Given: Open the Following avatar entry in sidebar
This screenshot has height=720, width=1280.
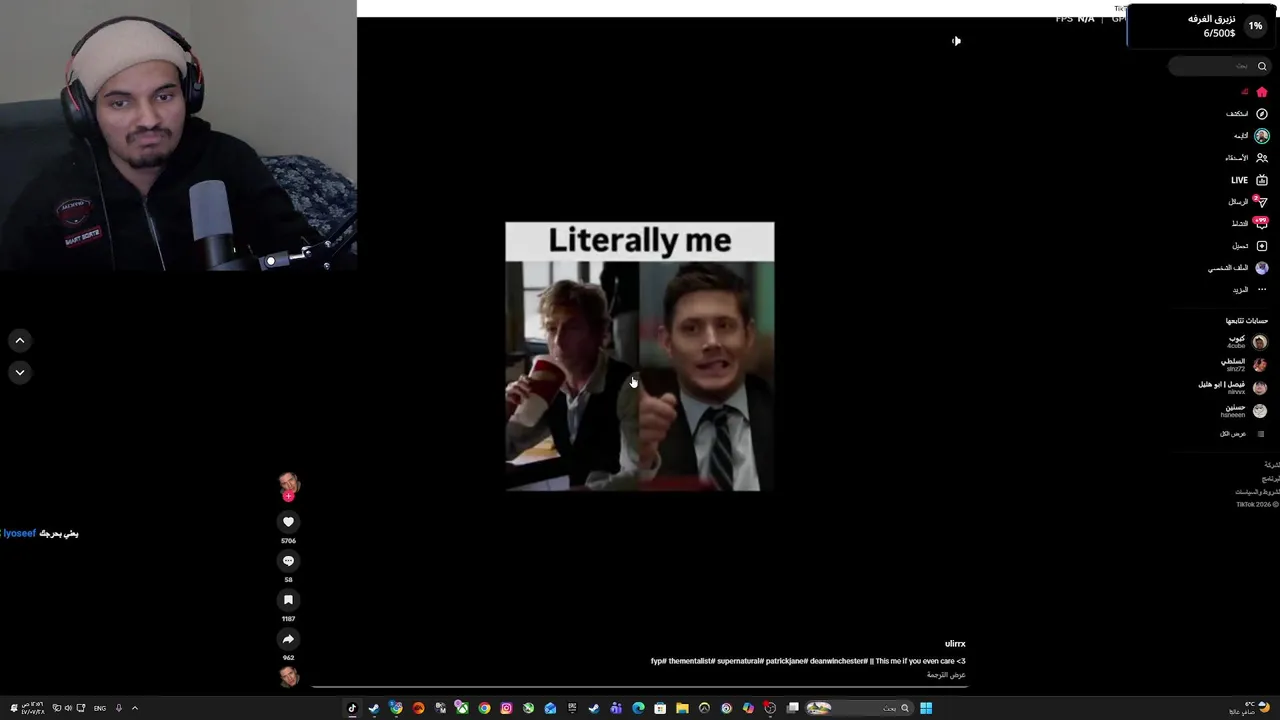Looking at the screenshot, I should pos(1262,136).
